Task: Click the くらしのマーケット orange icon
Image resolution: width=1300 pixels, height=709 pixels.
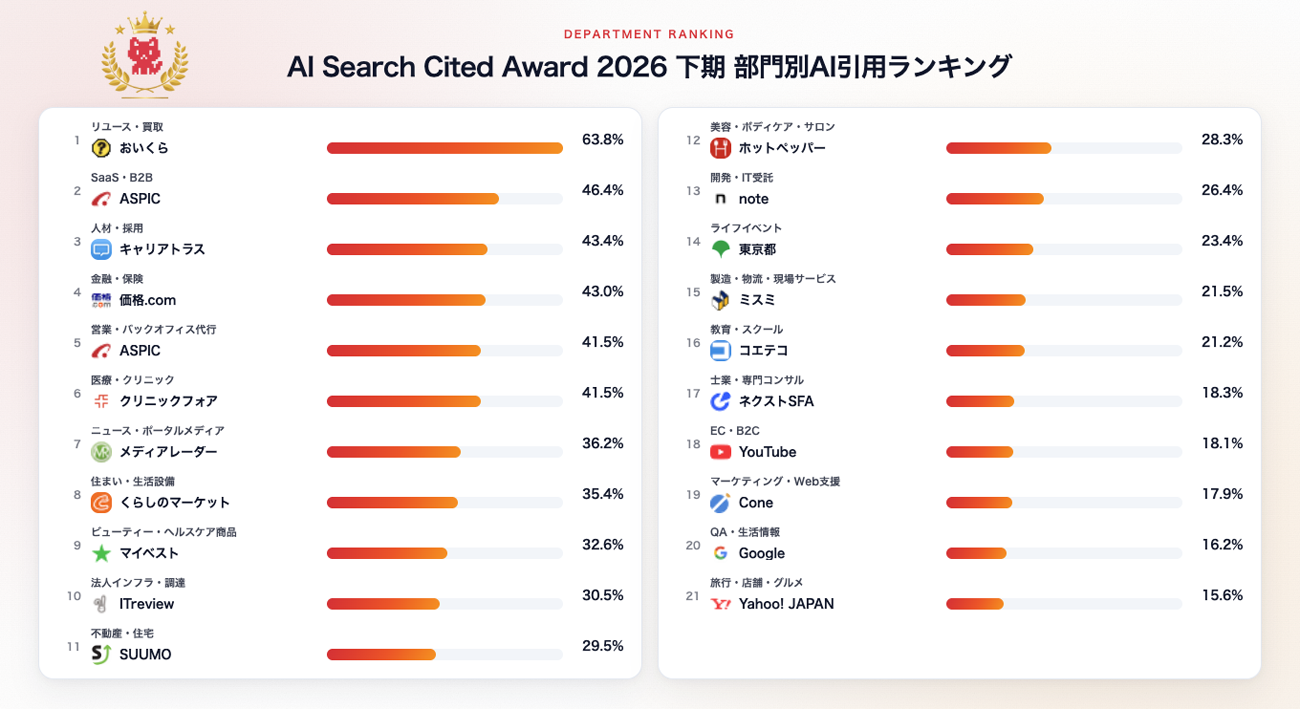Action: pyautogui.click(x=101, y=502)
